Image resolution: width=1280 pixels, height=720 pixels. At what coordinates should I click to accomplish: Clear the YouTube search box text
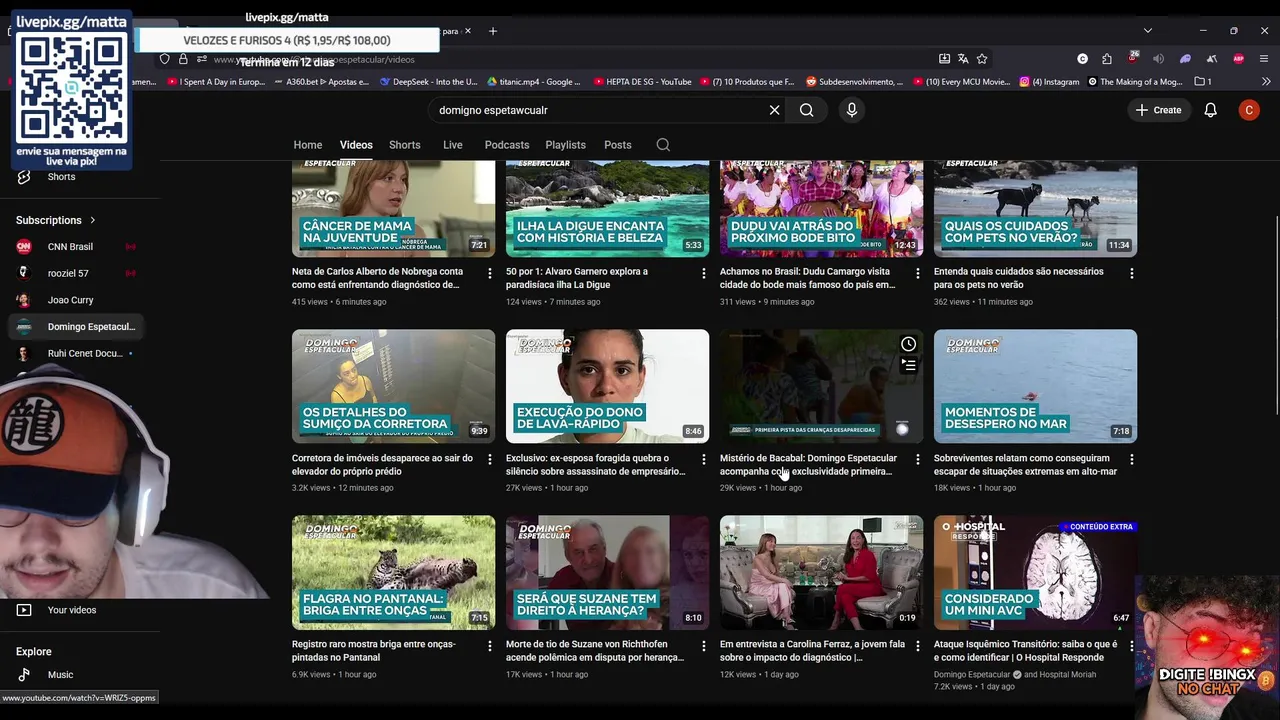[x=774, y=110]
